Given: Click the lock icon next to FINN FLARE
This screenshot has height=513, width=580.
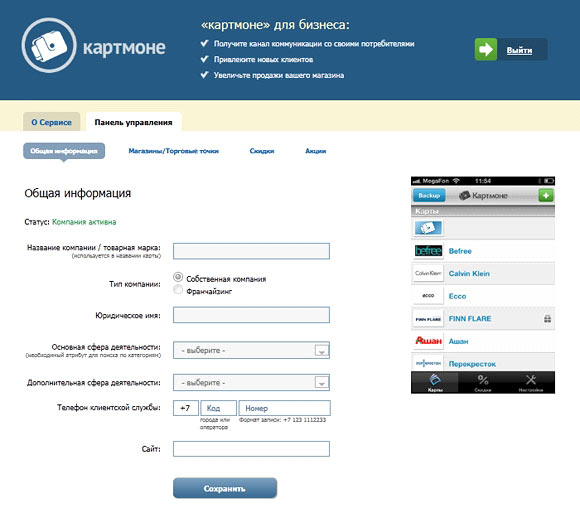Looking at the screenshot, I should (547, 319).
